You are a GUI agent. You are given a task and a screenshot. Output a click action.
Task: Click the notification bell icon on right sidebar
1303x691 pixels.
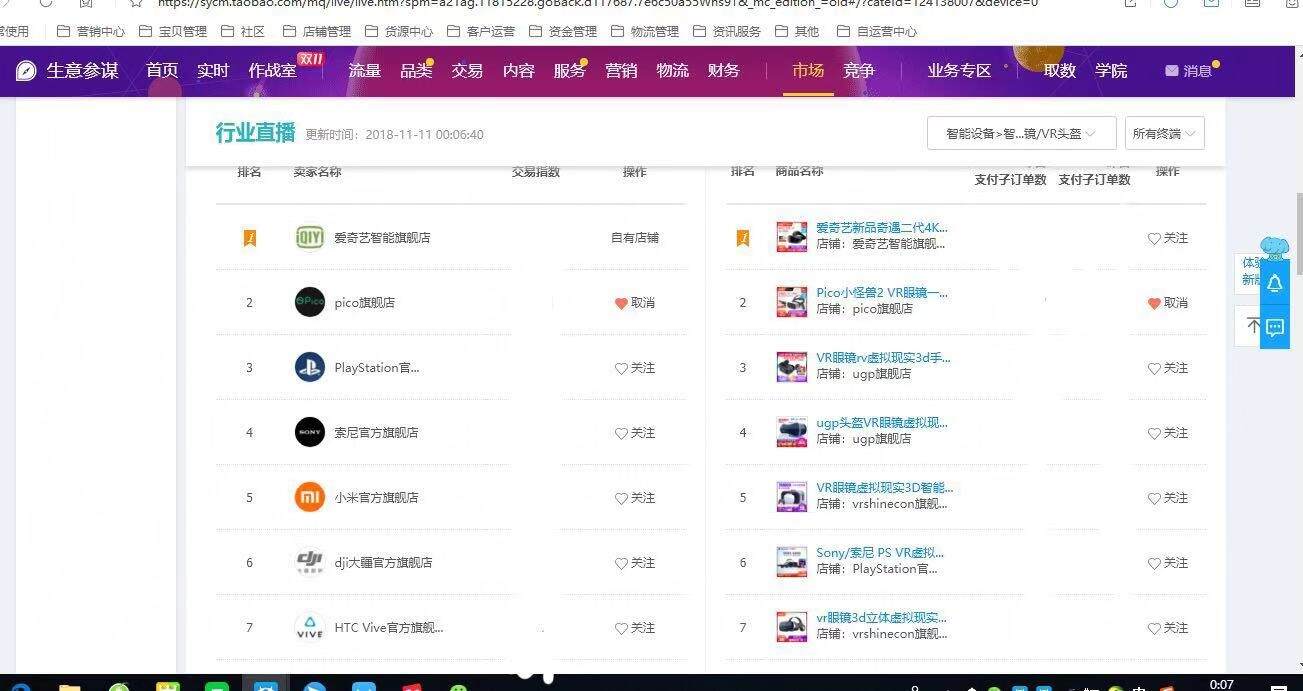(x=1274, y=284)
